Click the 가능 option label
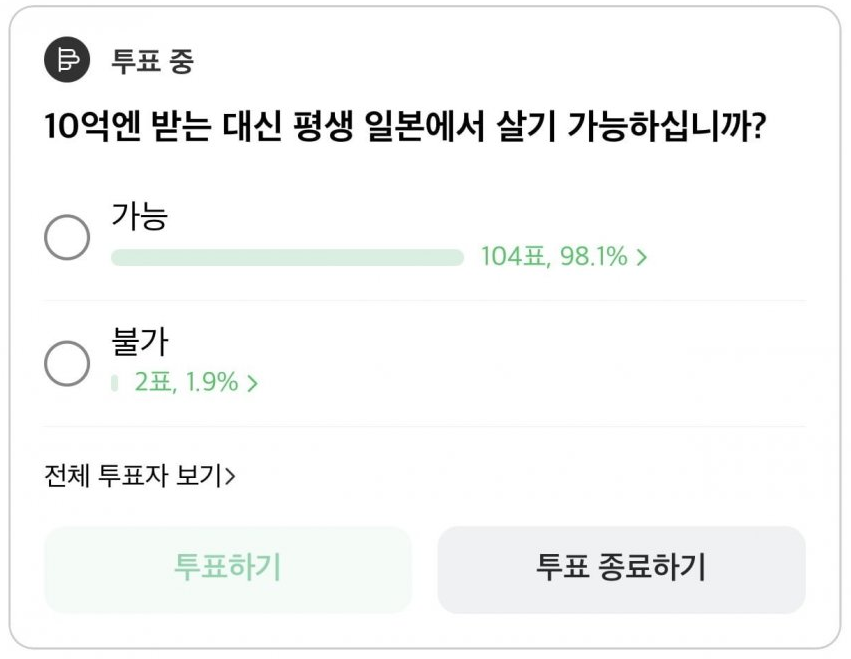Image resolution: width=851 pixels, height=659 pixels. tap(139, 217)
